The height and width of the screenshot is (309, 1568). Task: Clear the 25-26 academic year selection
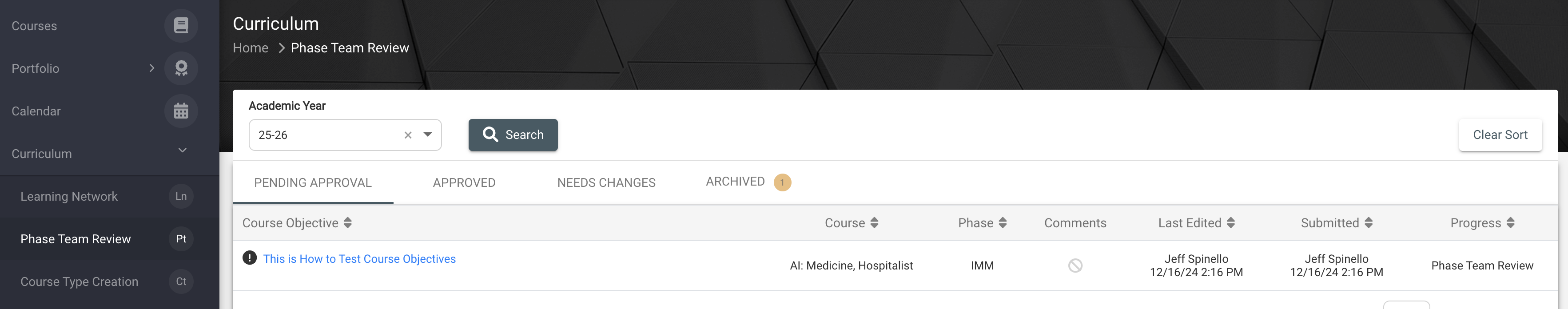pyautogui.click(x=408, y=135)
